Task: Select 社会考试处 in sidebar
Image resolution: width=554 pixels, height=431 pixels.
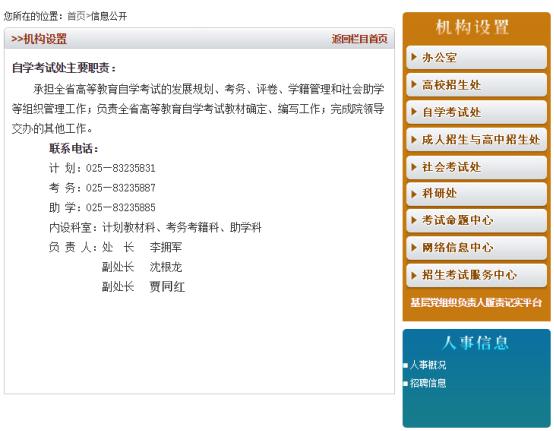Action: 477,167
